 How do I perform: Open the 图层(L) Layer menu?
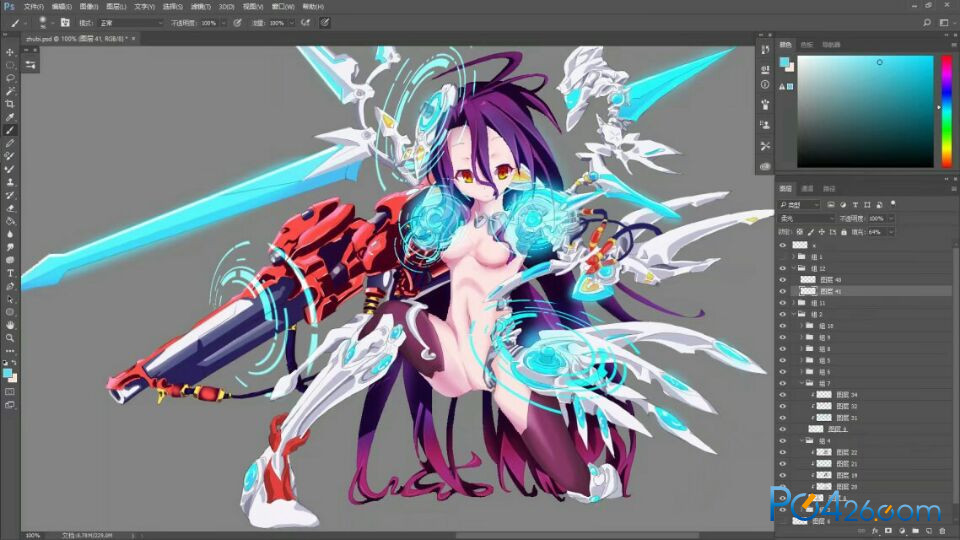coord(116,7)
